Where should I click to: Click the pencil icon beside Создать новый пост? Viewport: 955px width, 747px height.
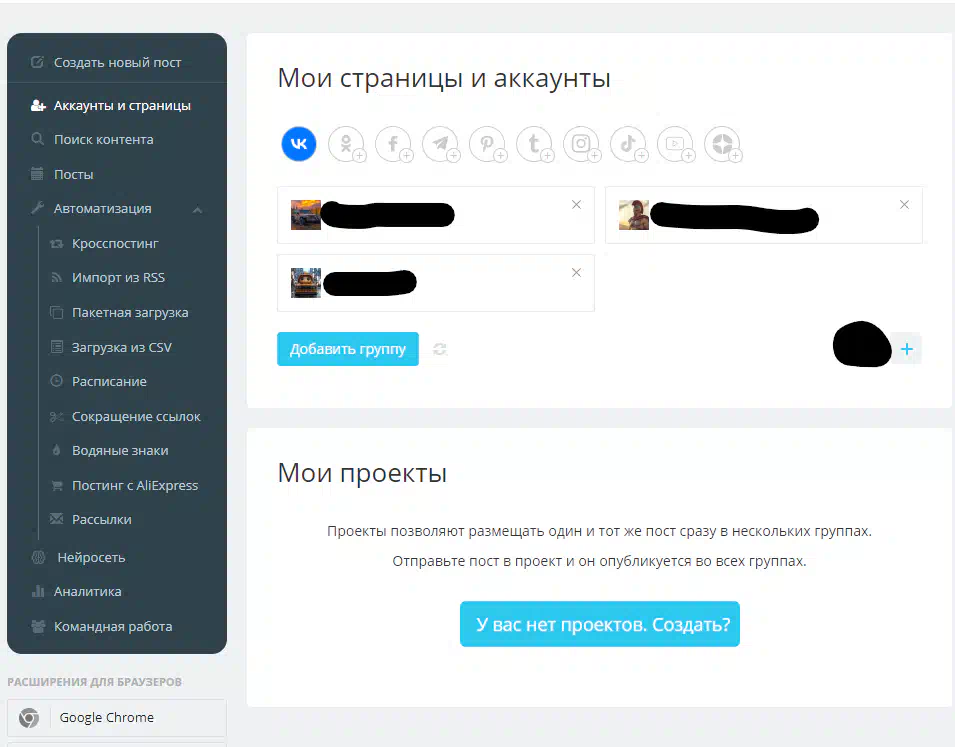point(37,62)
